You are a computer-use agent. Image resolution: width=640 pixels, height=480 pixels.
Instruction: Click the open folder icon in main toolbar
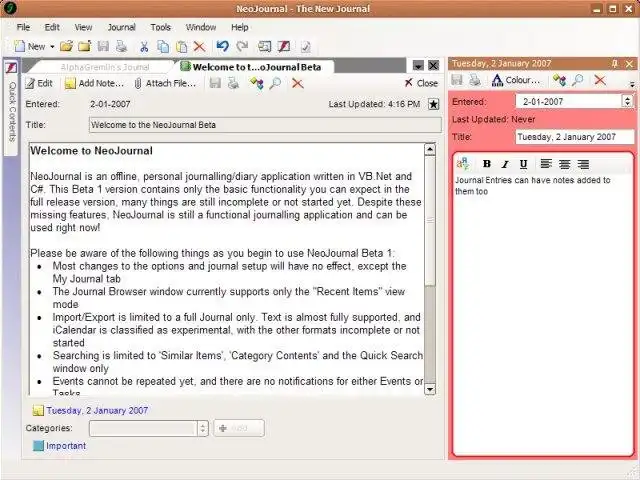(x=66, y=47)
